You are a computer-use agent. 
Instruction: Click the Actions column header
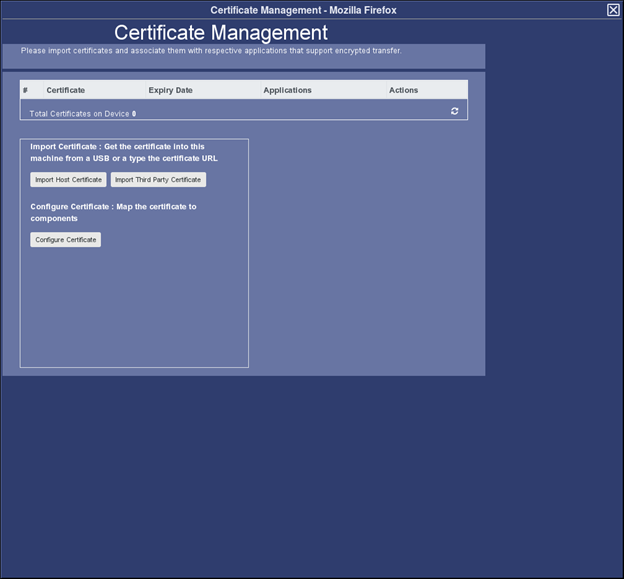tap(403, 90)
